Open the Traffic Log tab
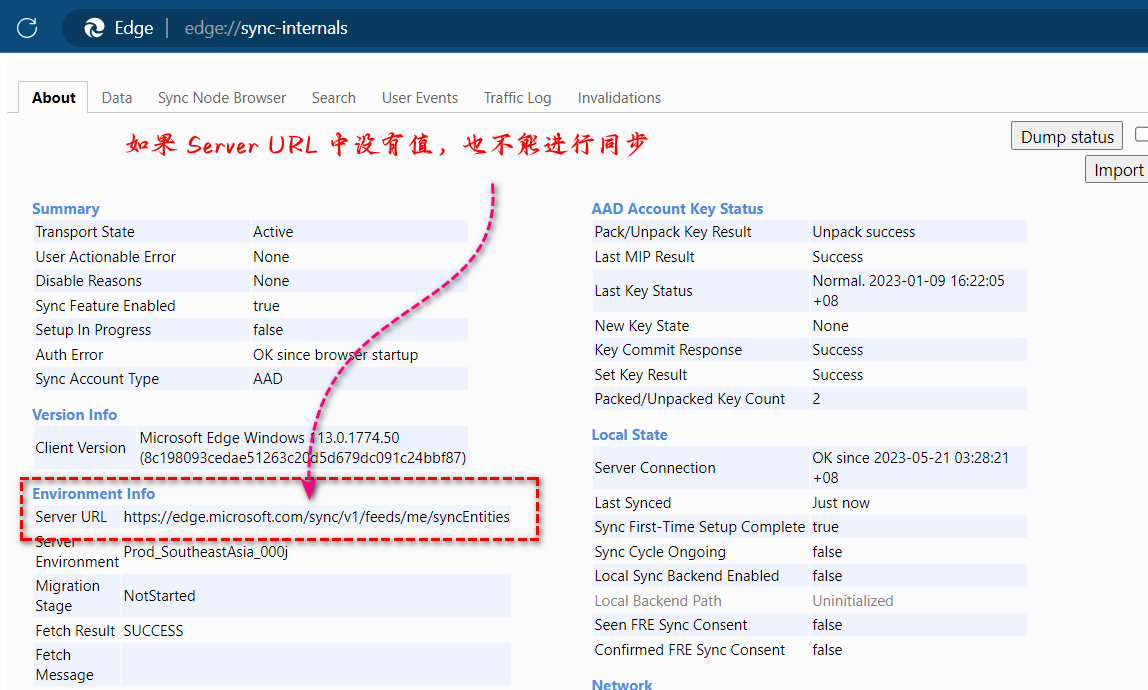Screen dimensions: 1148x690 click(517, 97)
